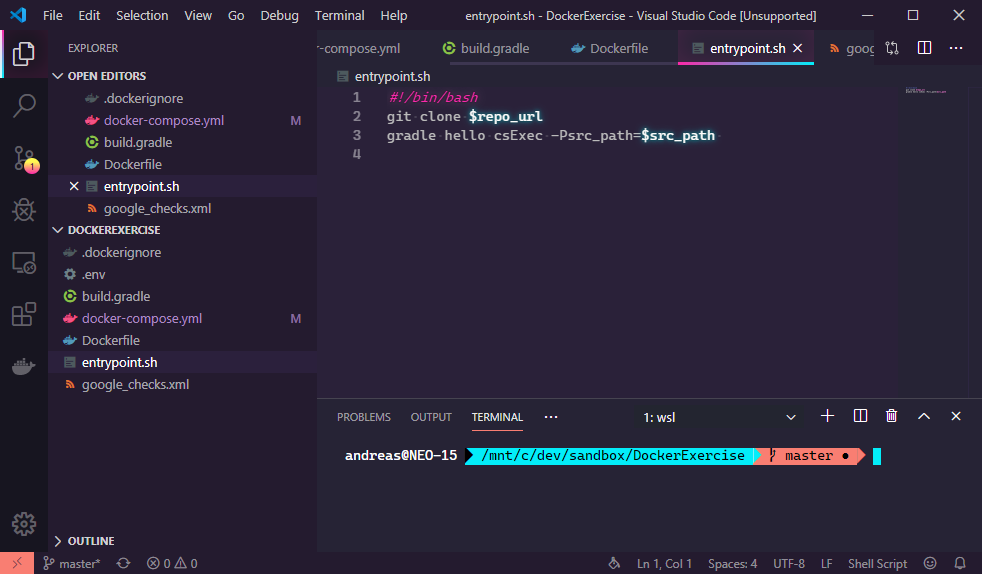Screen dimensions: 982x574
Task: Open editor More Actions ellipsis
Action: [956, 48]
